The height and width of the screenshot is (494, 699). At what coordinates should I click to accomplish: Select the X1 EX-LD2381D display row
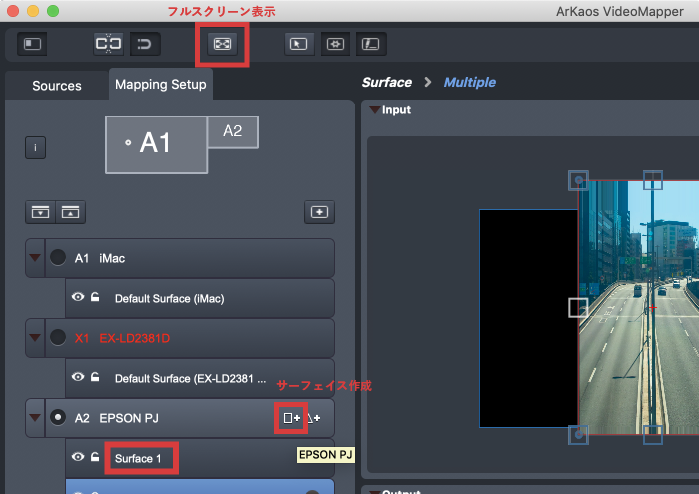pos(180,338)
